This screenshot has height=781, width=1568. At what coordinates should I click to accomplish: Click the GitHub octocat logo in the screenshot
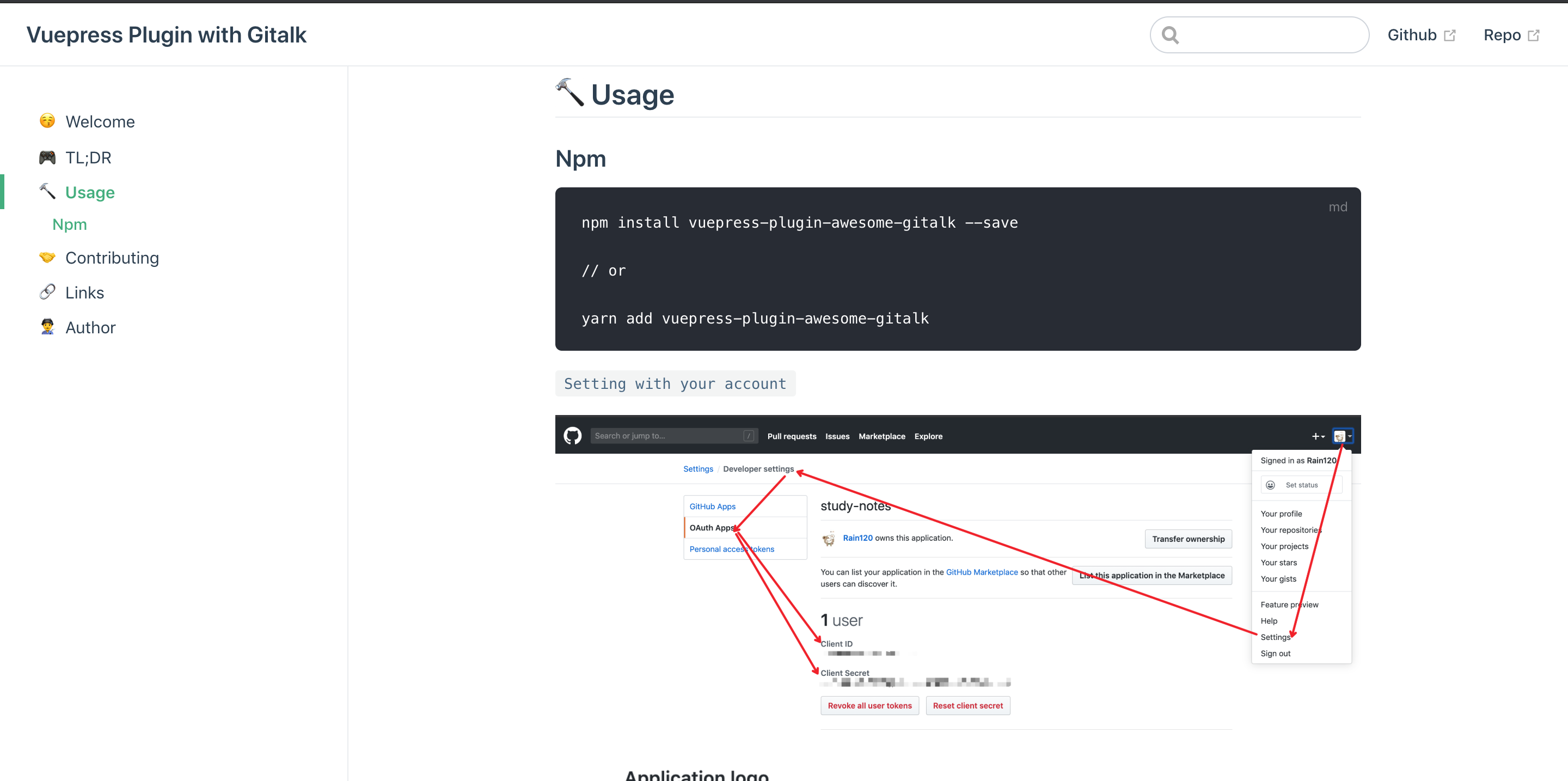(x=572, y=435)
